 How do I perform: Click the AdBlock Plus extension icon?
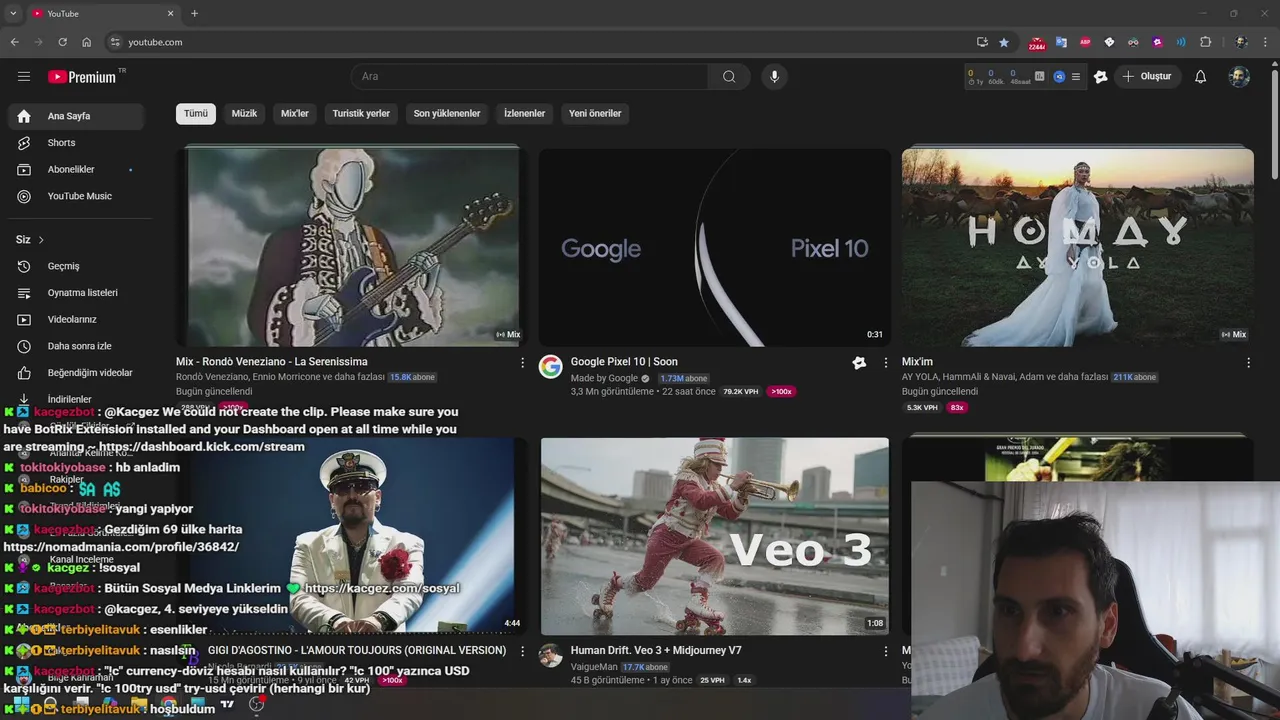pos(1085,42)
